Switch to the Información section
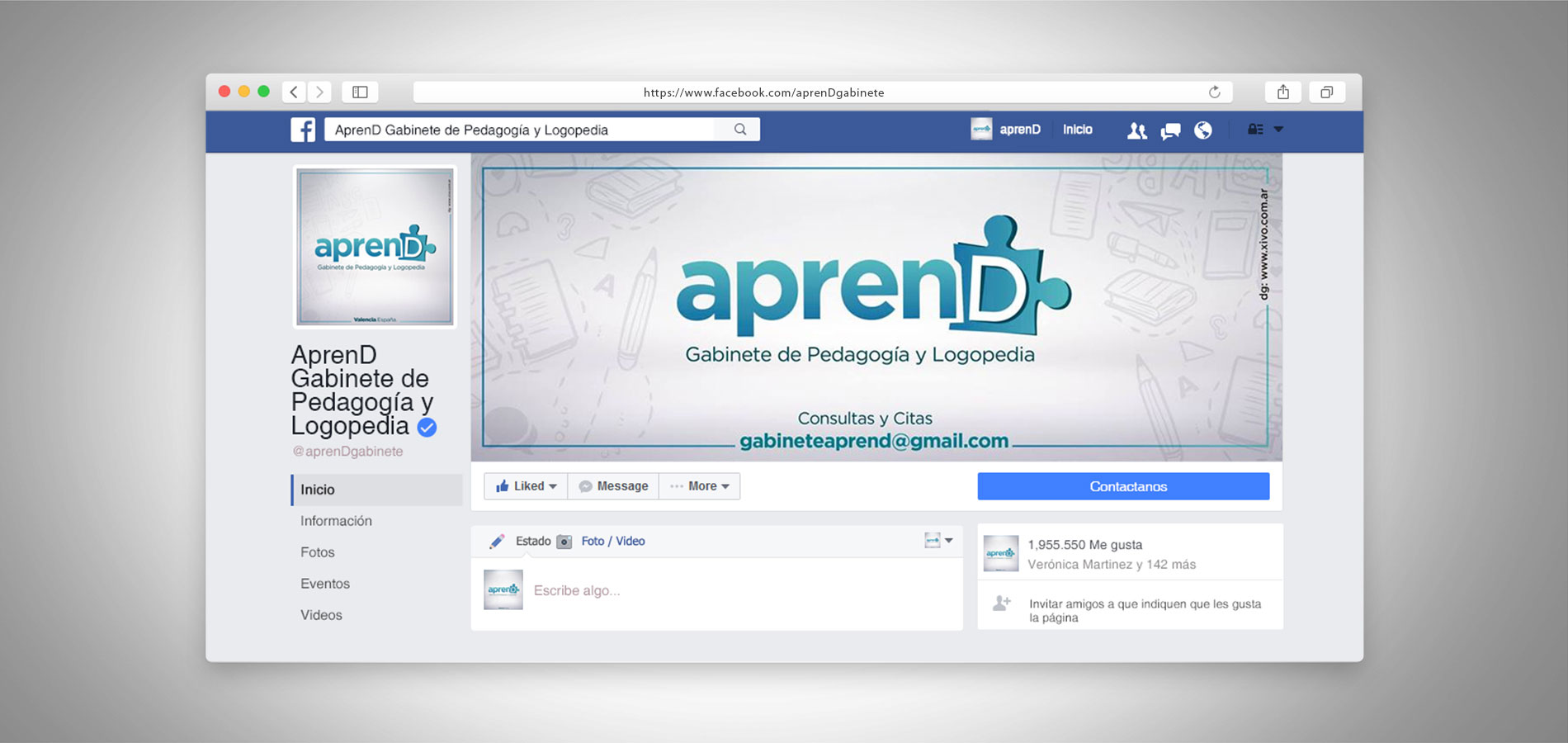The image size is (1568, 743). click(335, 521)
